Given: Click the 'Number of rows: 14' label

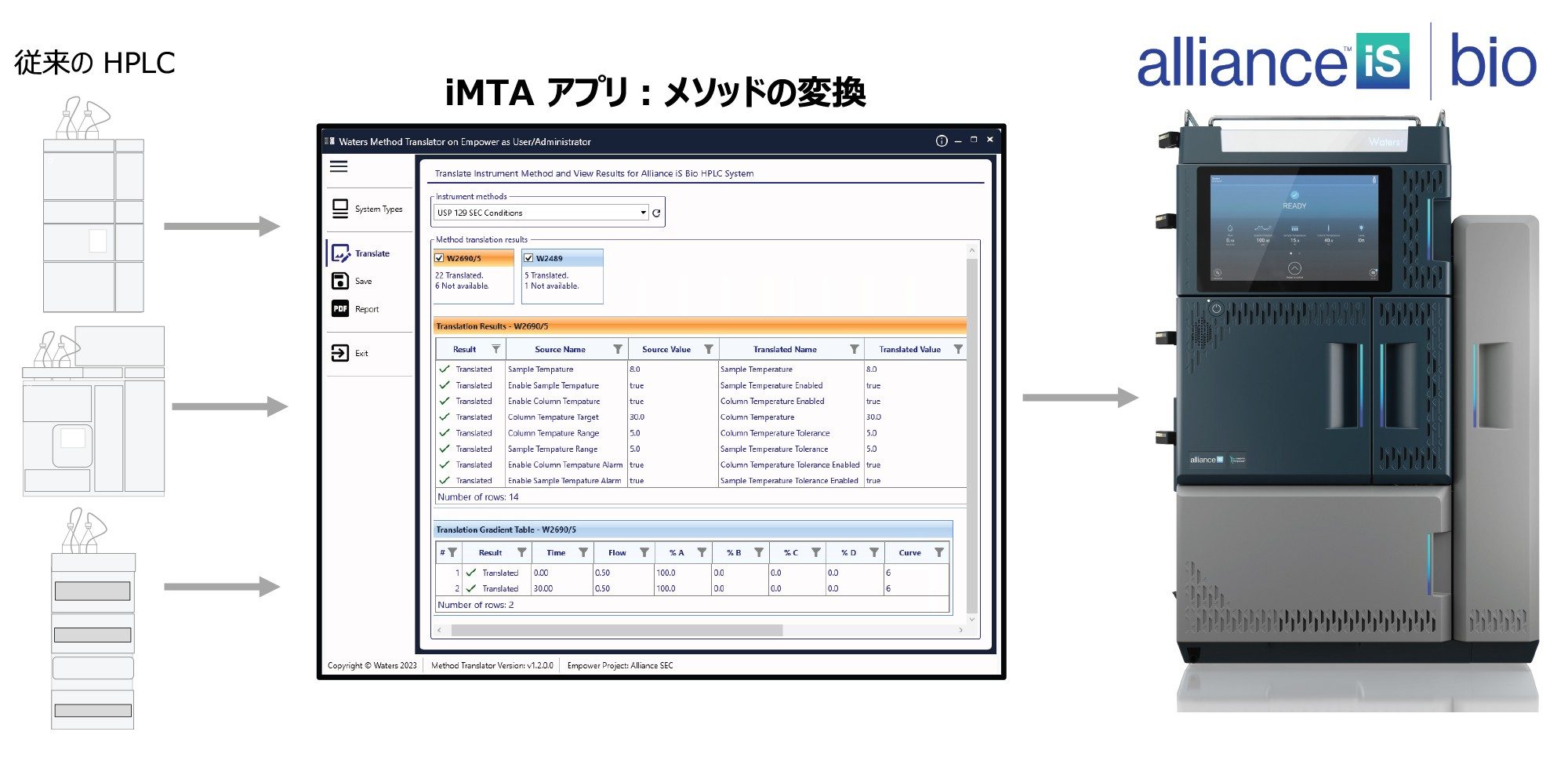Looking at the screenshot, I should pos(477,497).
